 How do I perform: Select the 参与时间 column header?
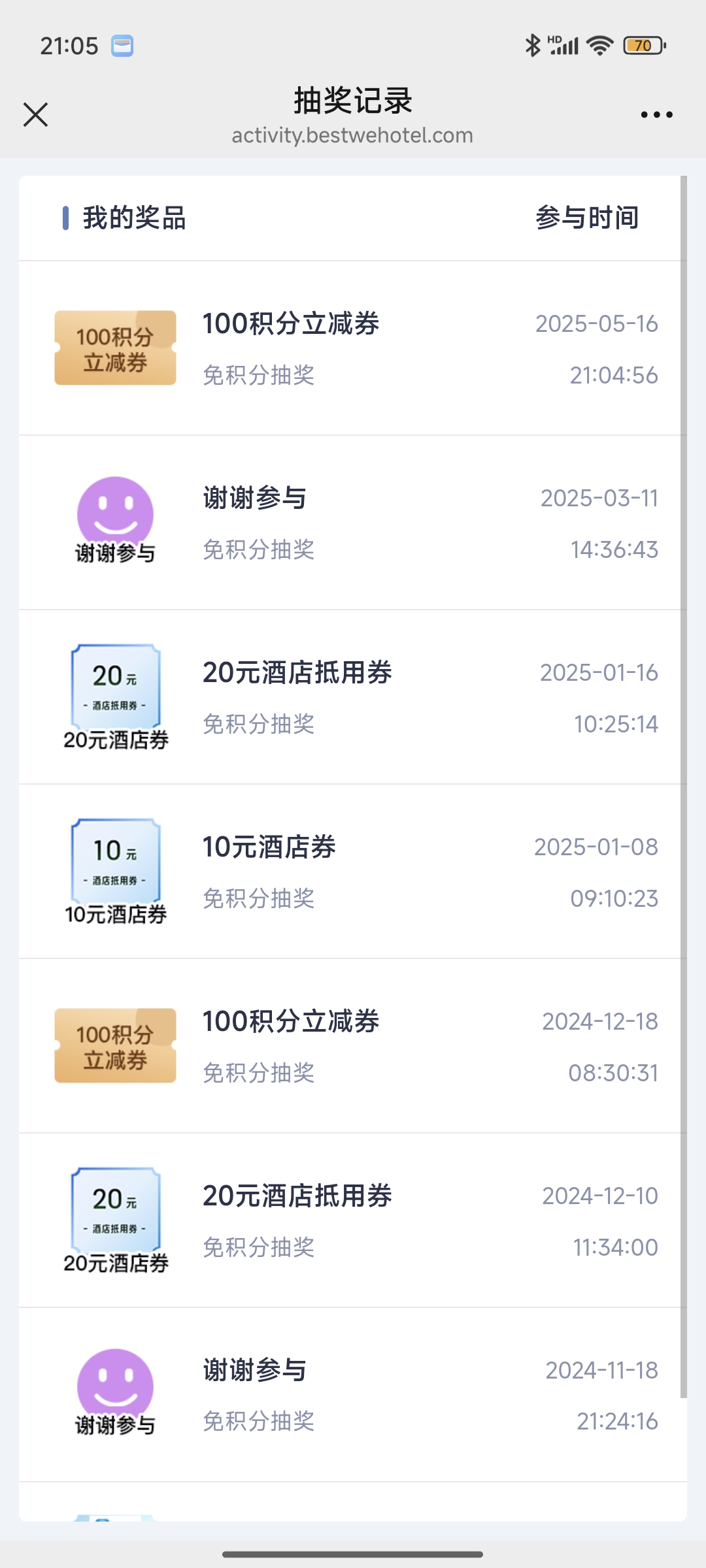pyautogui.click(x=587, y=218)
